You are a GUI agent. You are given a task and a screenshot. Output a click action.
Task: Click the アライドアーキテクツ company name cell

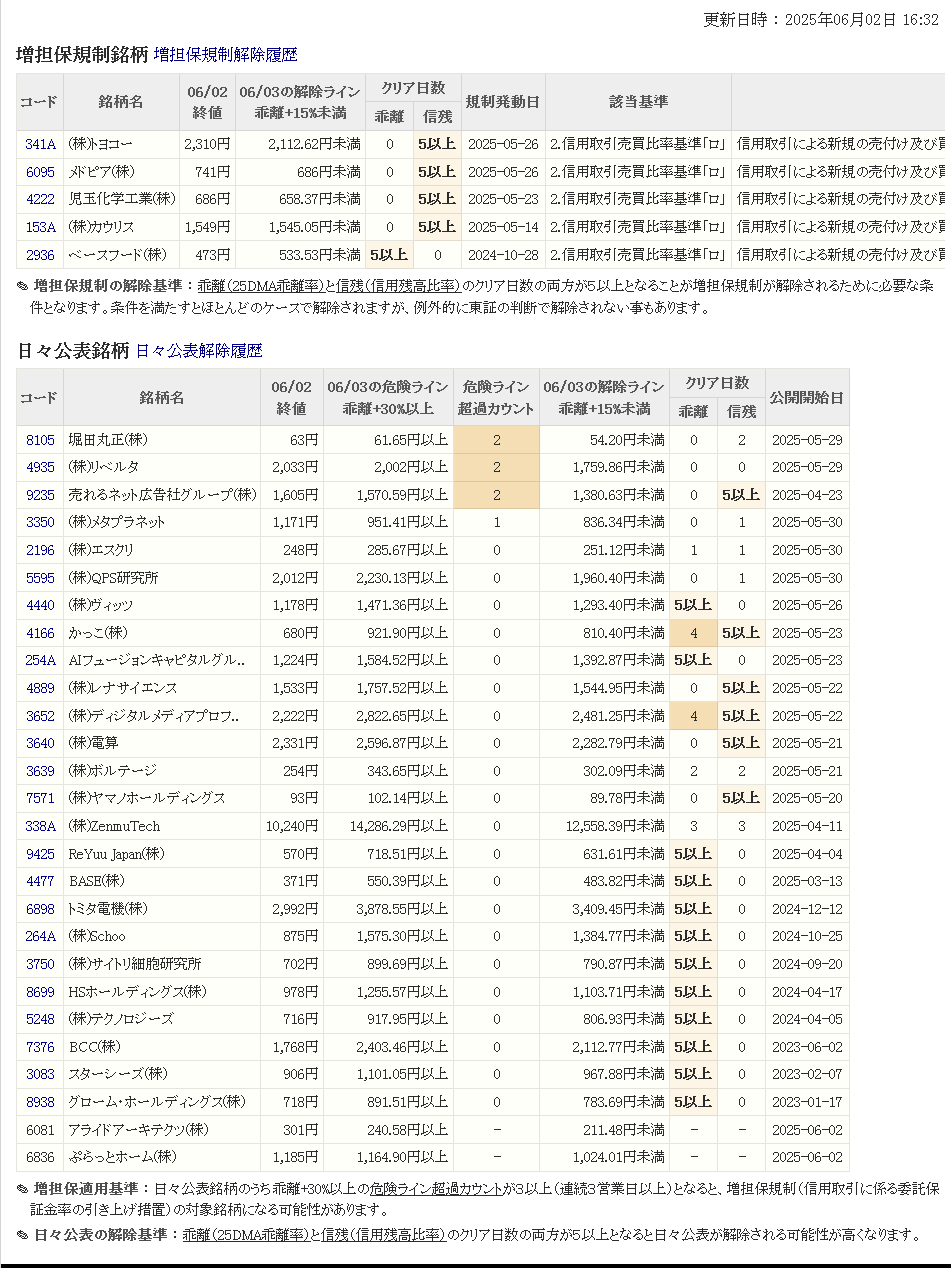(139, 1129)
